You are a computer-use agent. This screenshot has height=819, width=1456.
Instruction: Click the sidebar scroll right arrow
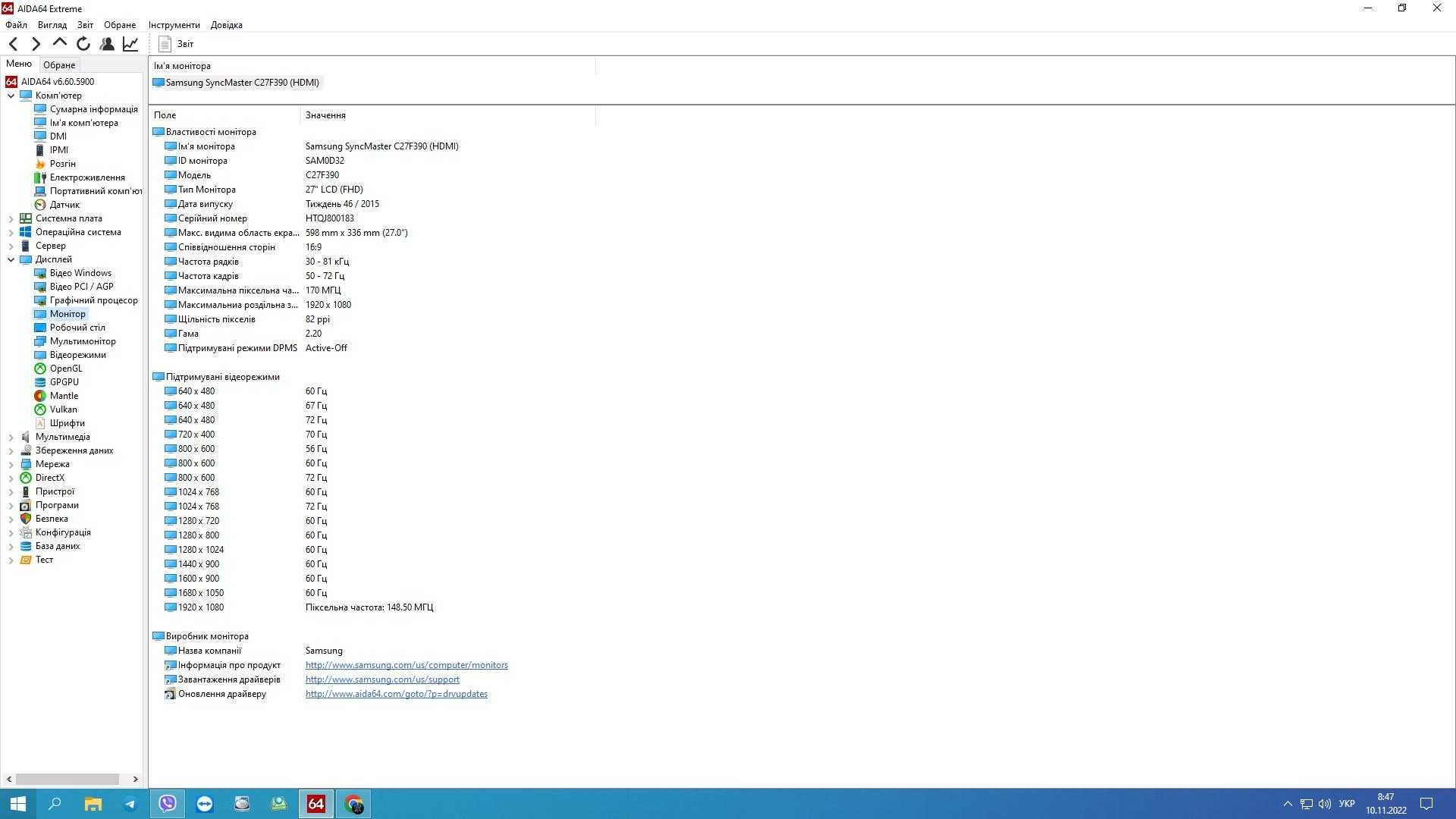tap(136, 779)
